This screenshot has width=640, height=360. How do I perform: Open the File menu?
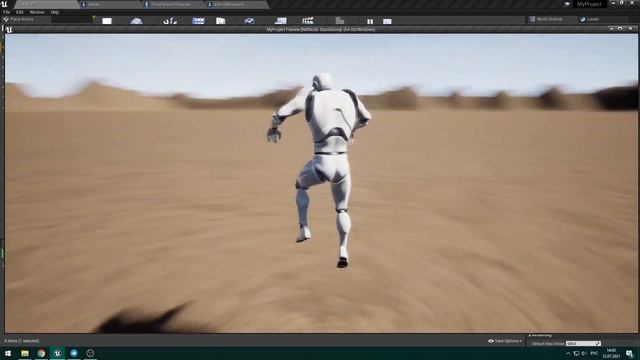pyautogui.click(x=7, y=12)
